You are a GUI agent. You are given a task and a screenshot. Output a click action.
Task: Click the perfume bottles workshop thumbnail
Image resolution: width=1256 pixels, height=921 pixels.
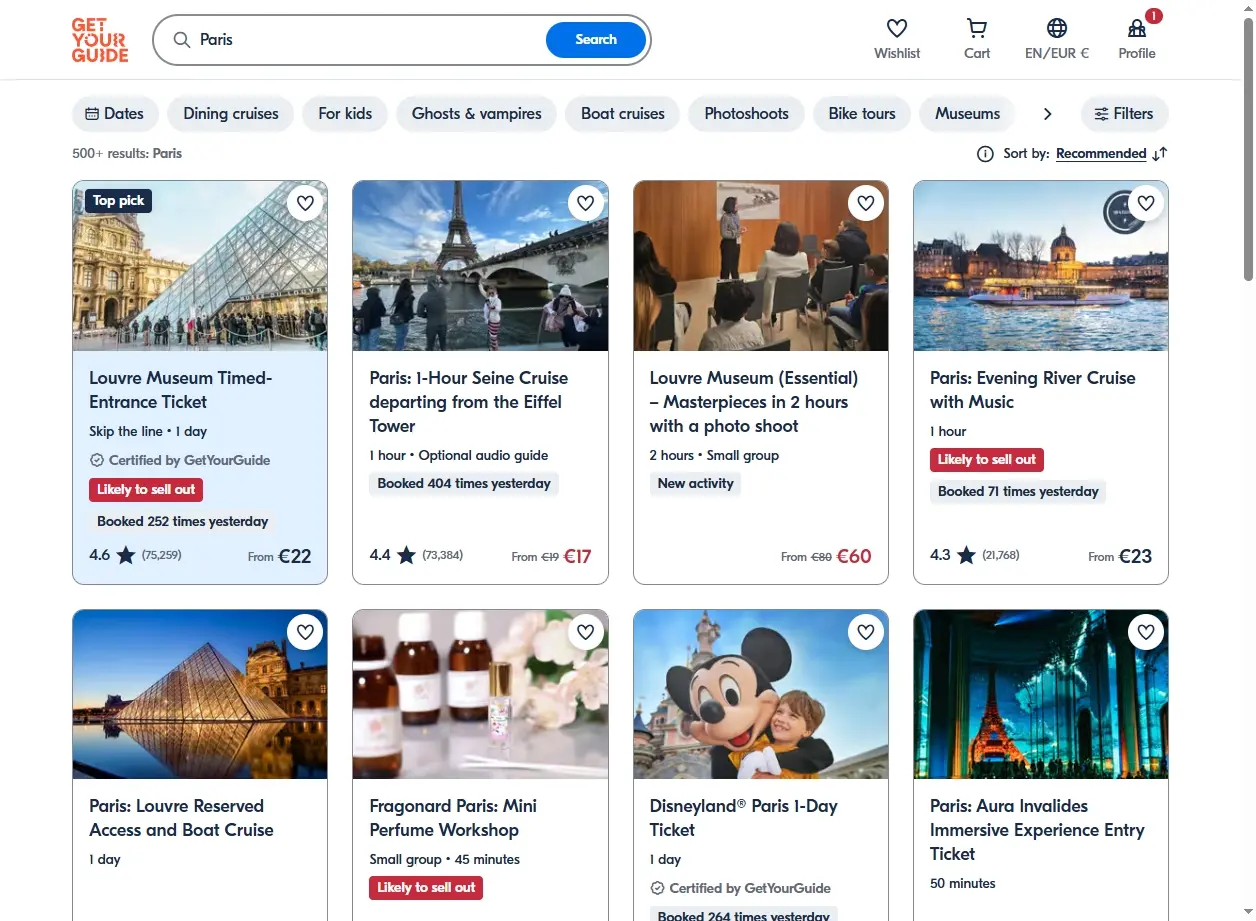point(480,694)
